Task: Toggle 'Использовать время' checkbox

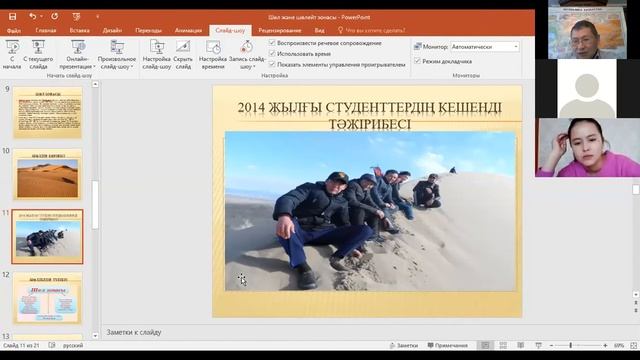Action: point(272,53)
